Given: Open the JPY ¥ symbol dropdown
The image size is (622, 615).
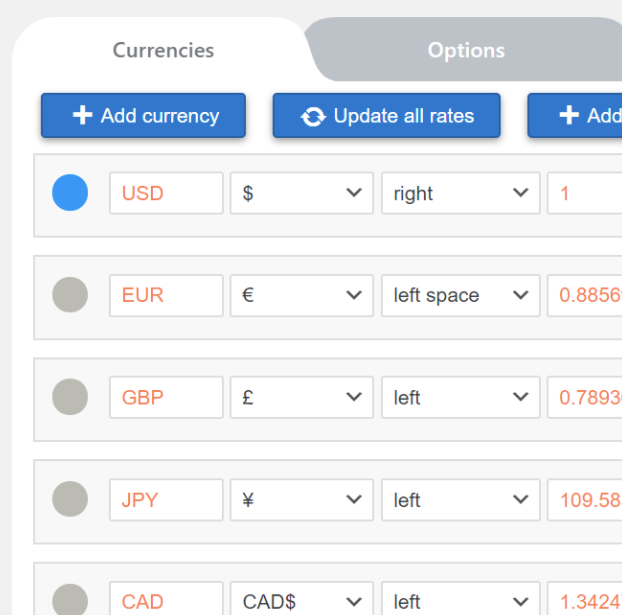Looking at the screenshot, I should click(302, 499).
